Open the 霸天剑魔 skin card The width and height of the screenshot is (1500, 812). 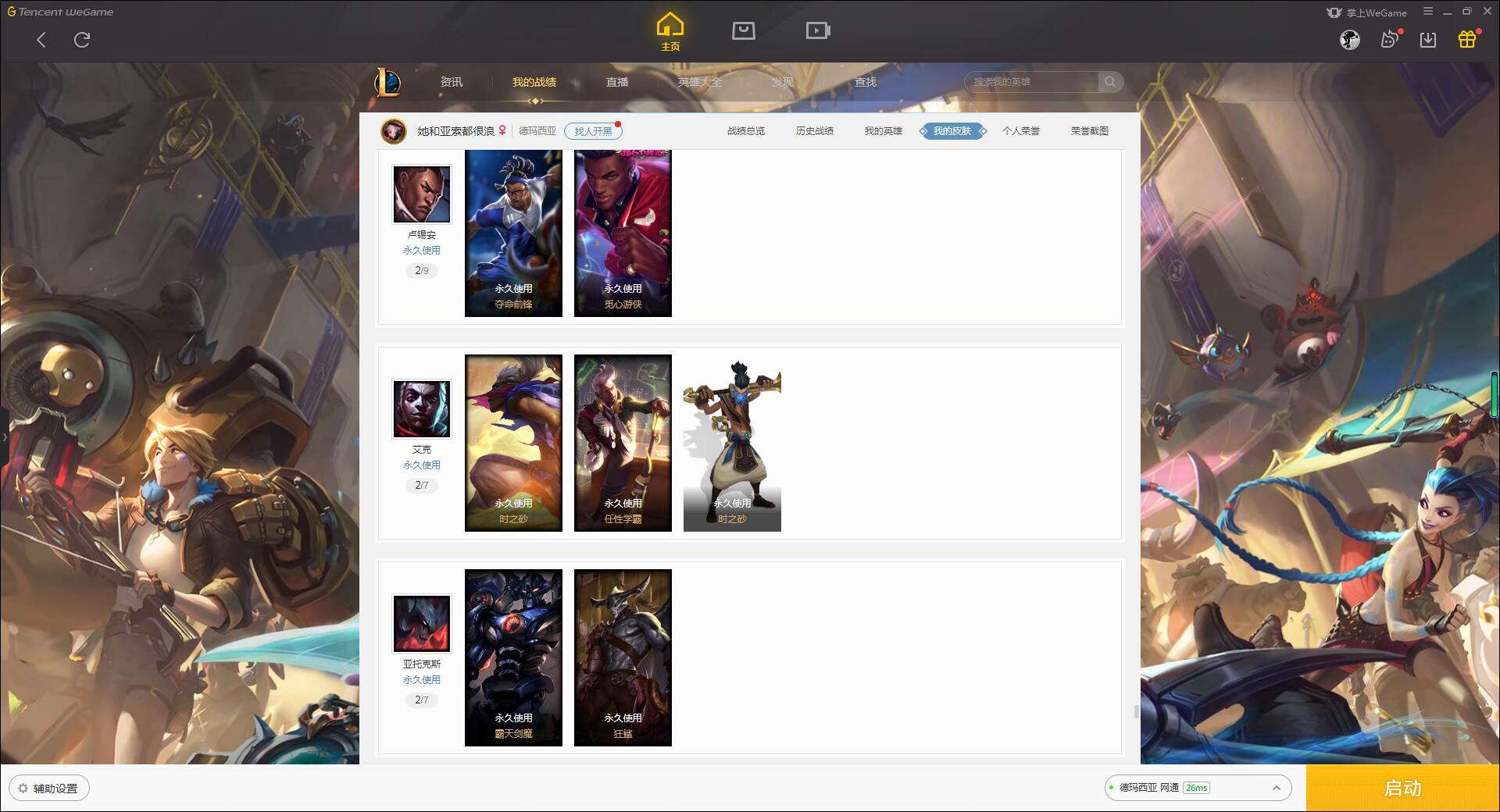coord(513,657)
